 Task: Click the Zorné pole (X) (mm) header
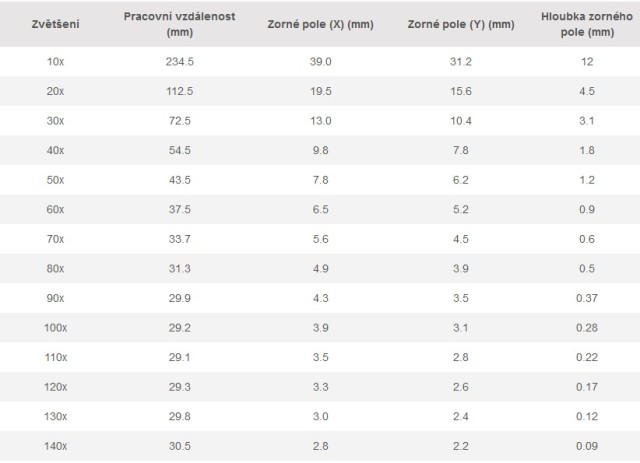[321, 24]
